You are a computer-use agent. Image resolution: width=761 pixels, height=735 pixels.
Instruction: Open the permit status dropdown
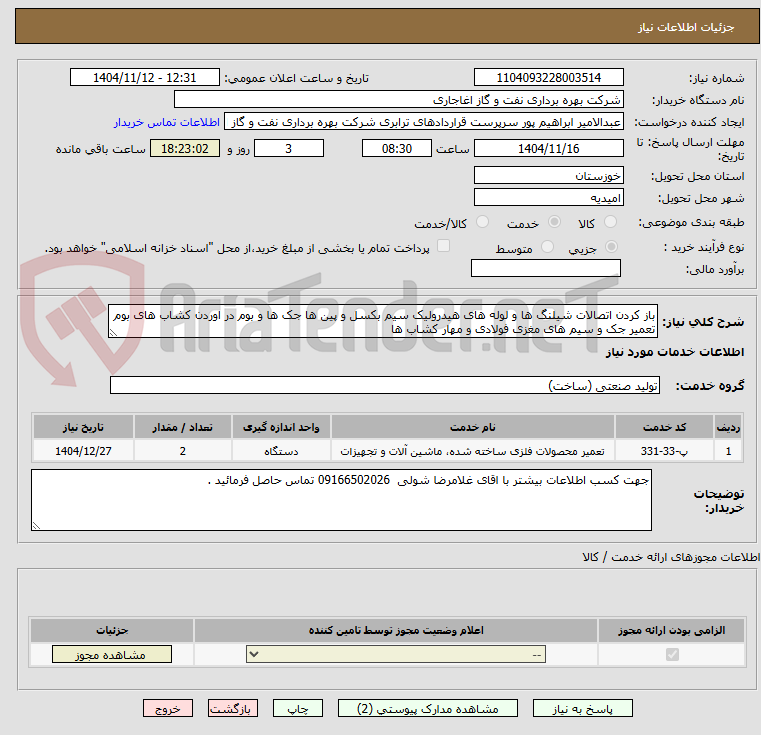click(396, 654)
